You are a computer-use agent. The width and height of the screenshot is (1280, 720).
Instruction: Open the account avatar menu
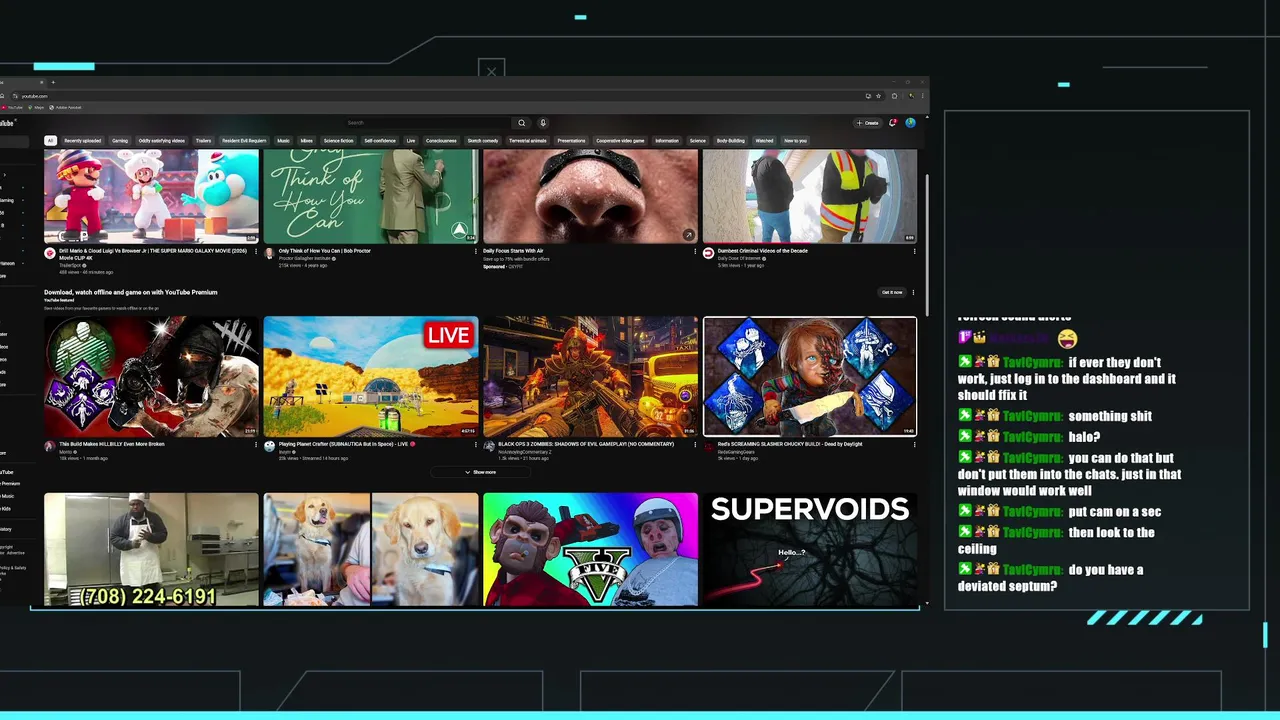tap(910, 123)
